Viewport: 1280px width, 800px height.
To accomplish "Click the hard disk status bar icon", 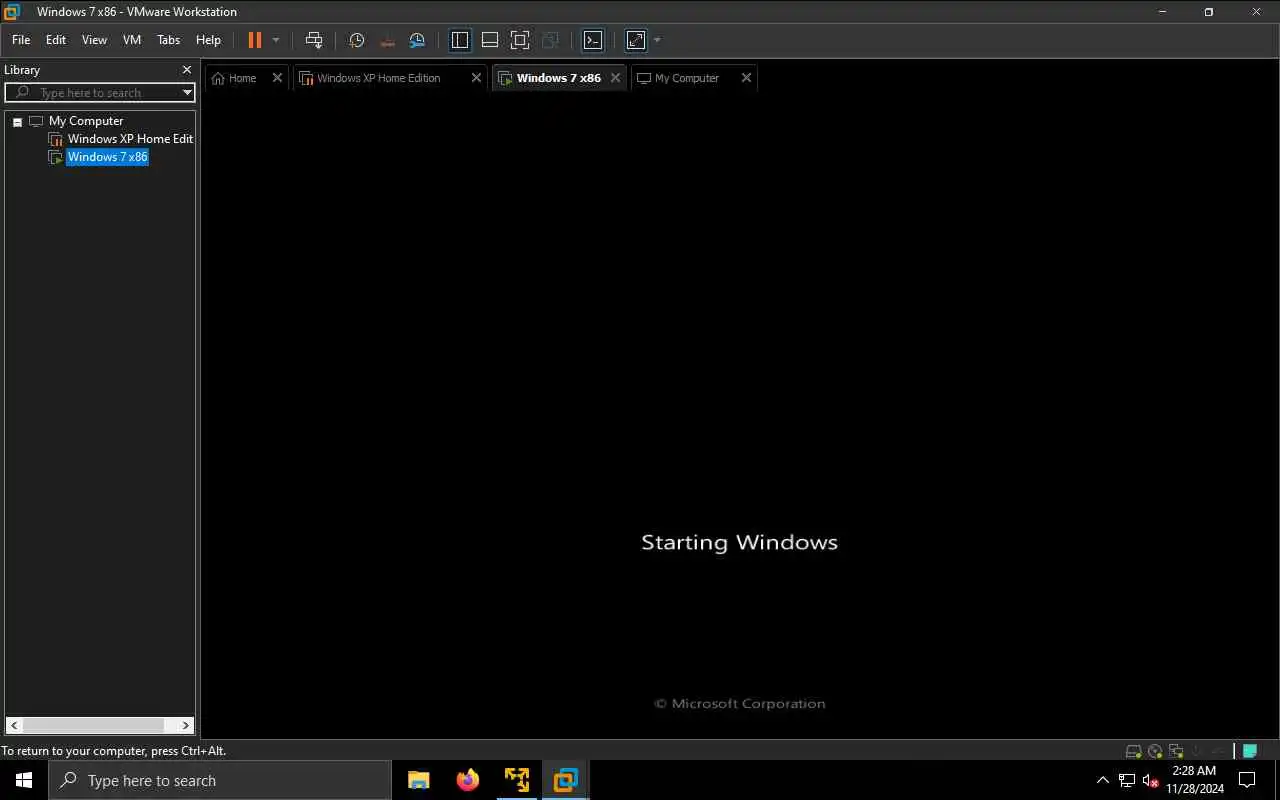I will coord(1133,751).
